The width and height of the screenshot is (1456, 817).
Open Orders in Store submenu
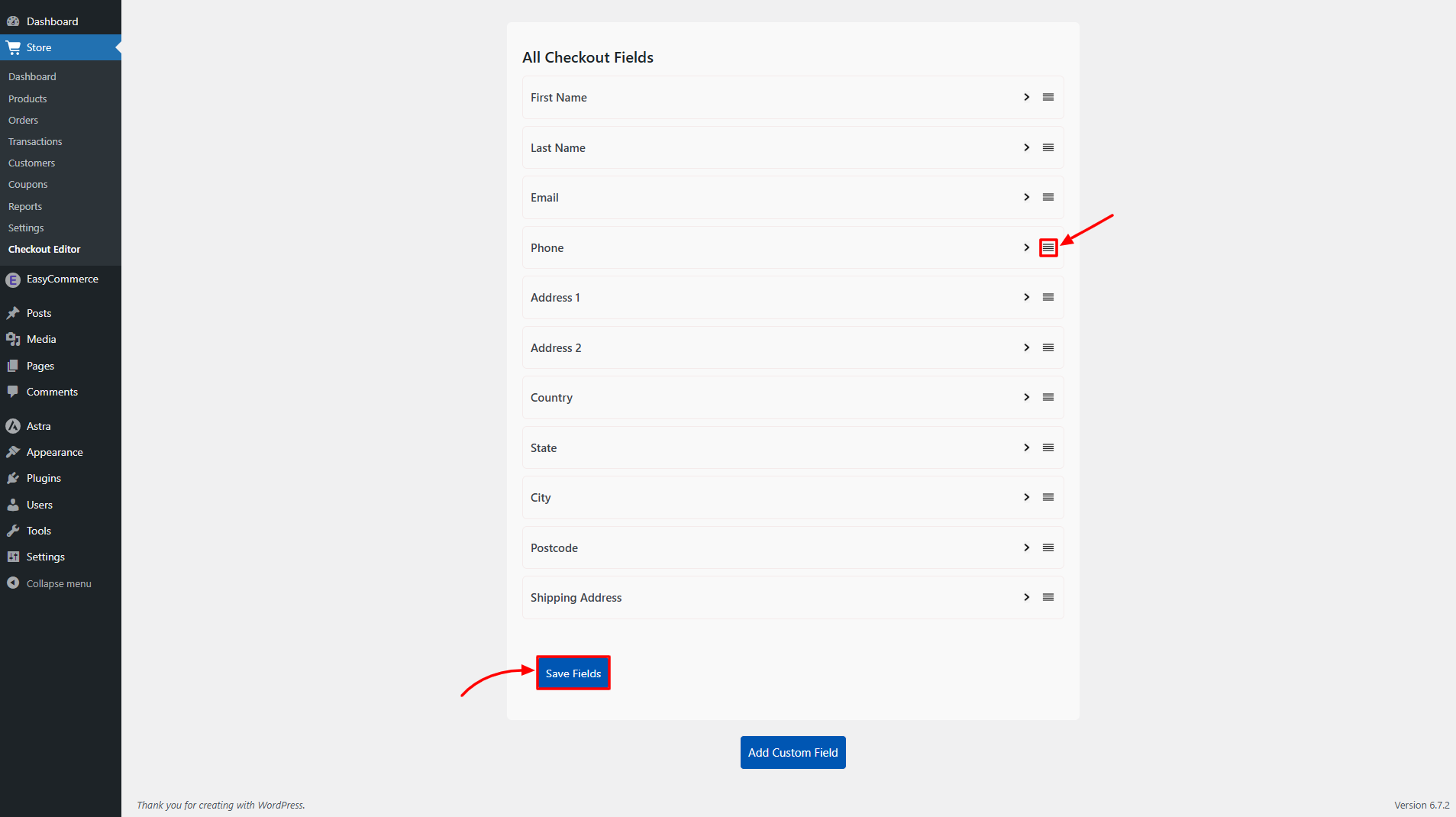[x=23, y=120]
